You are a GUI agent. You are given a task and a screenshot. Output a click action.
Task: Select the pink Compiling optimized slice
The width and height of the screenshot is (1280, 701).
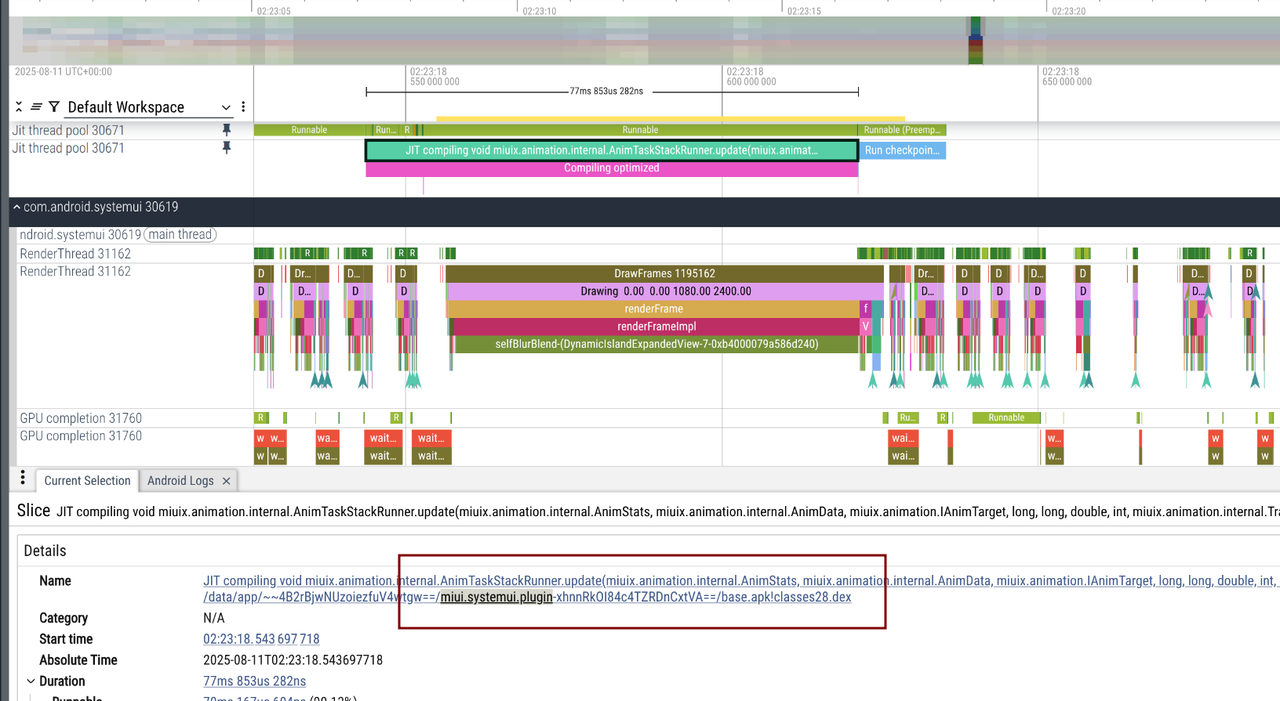coord(611,169)
